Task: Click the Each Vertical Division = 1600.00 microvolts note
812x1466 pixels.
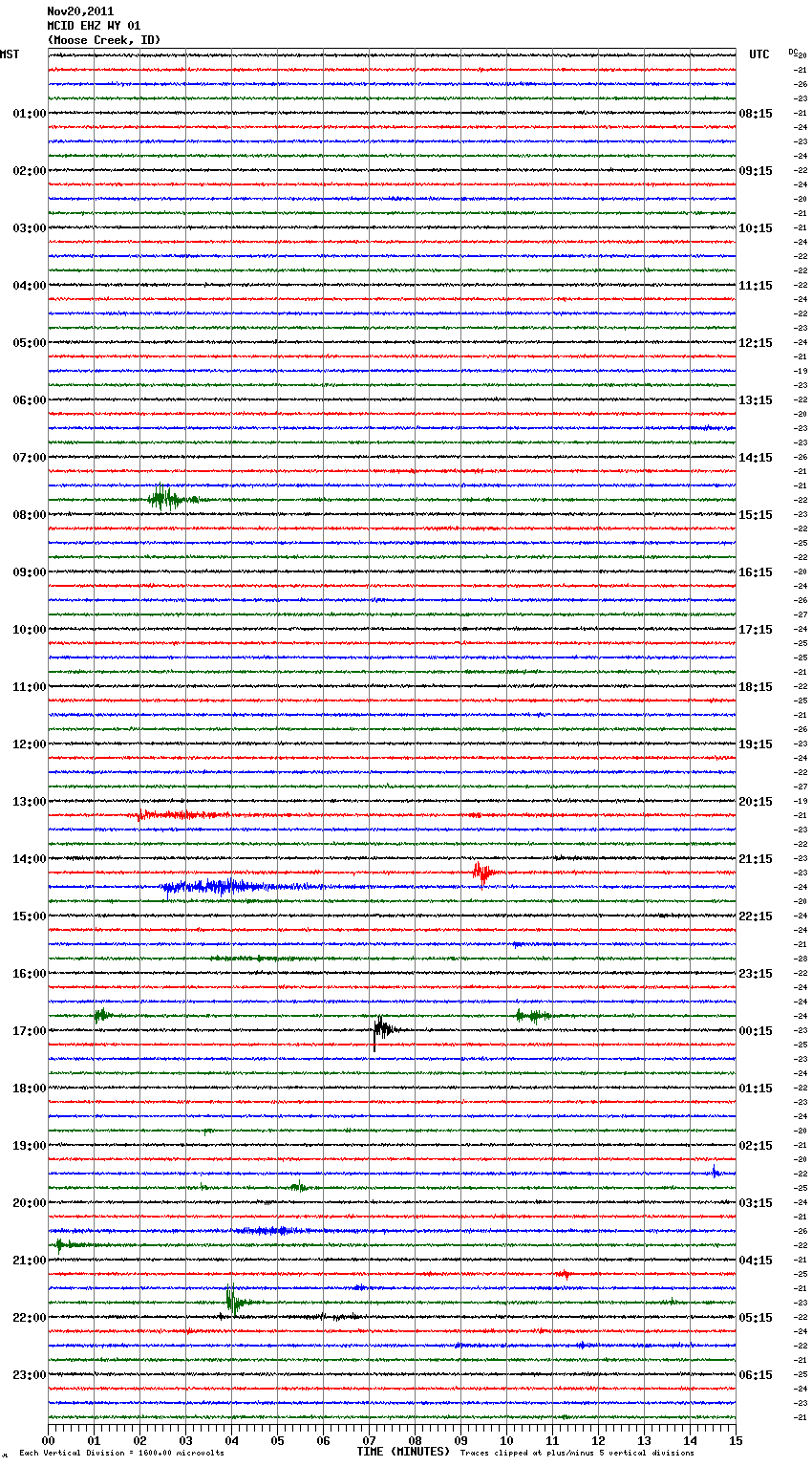Action: coord(121,1453)
